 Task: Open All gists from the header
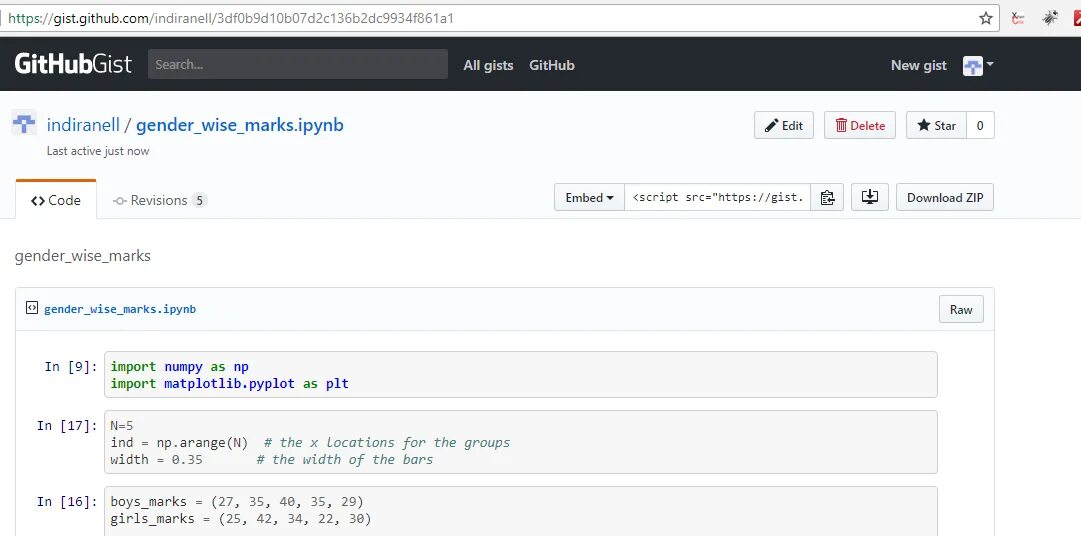tap(488, 65)
